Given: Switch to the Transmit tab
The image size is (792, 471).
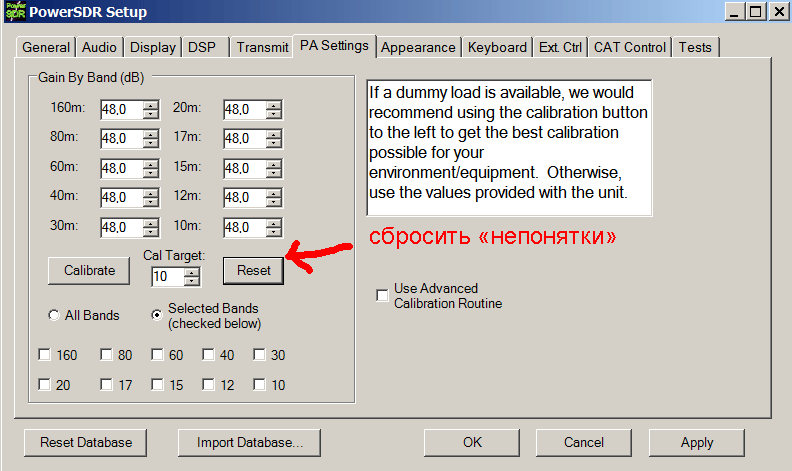Looking at the screenshot, I should (263, 47).
